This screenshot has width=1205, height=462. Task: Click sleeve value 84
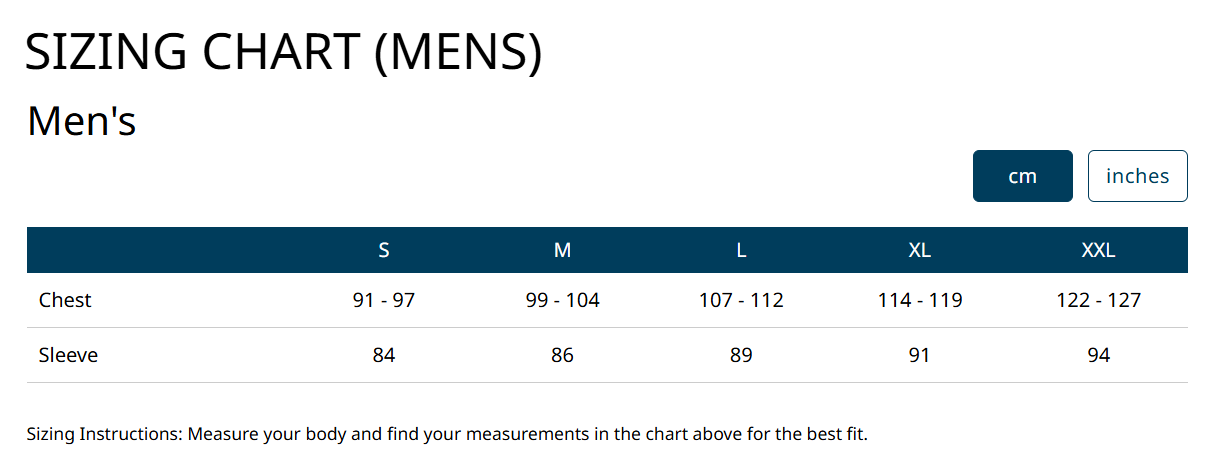click(x=384, y=355)
